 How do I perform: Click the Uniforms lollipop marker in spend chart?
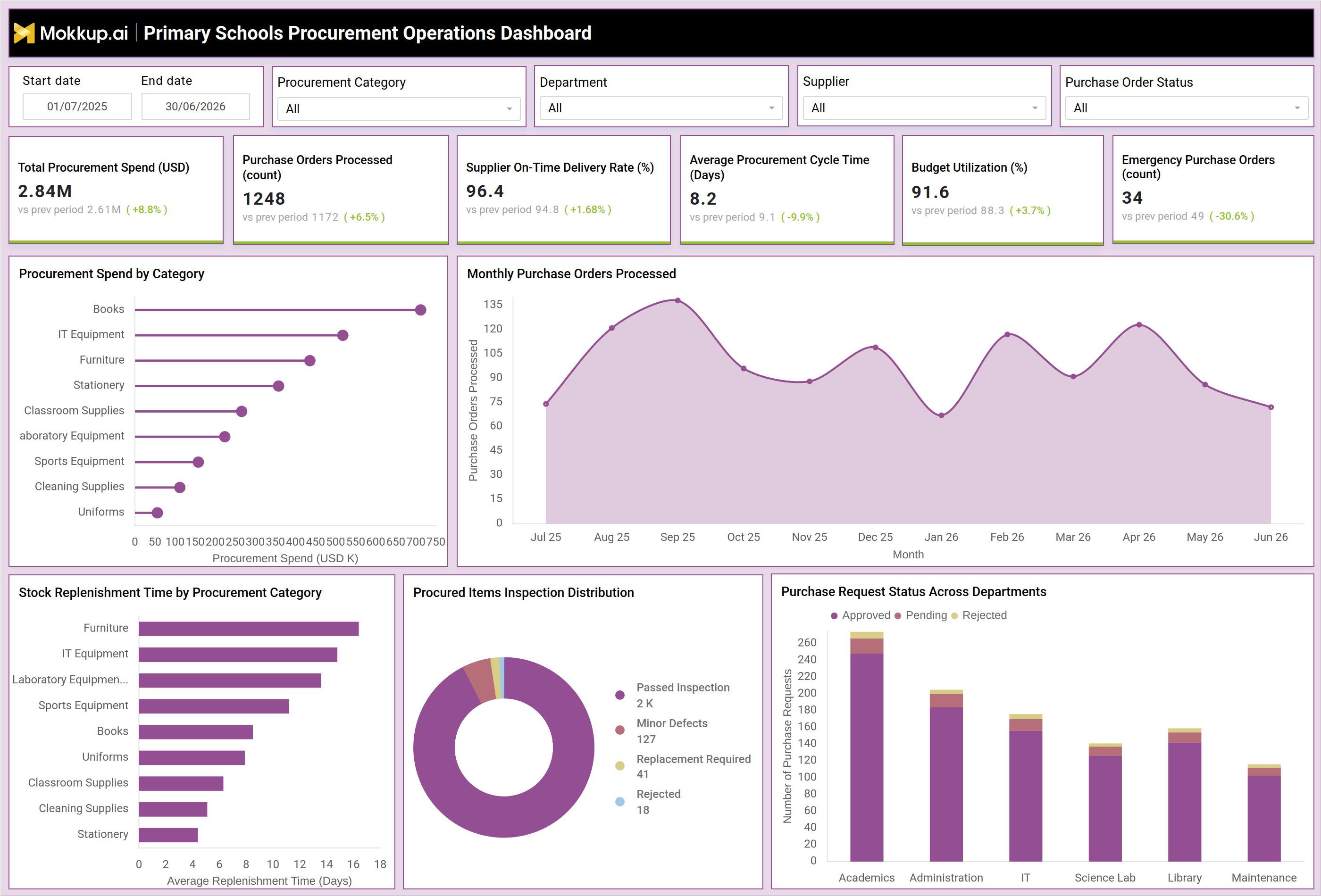pos(158,513)
